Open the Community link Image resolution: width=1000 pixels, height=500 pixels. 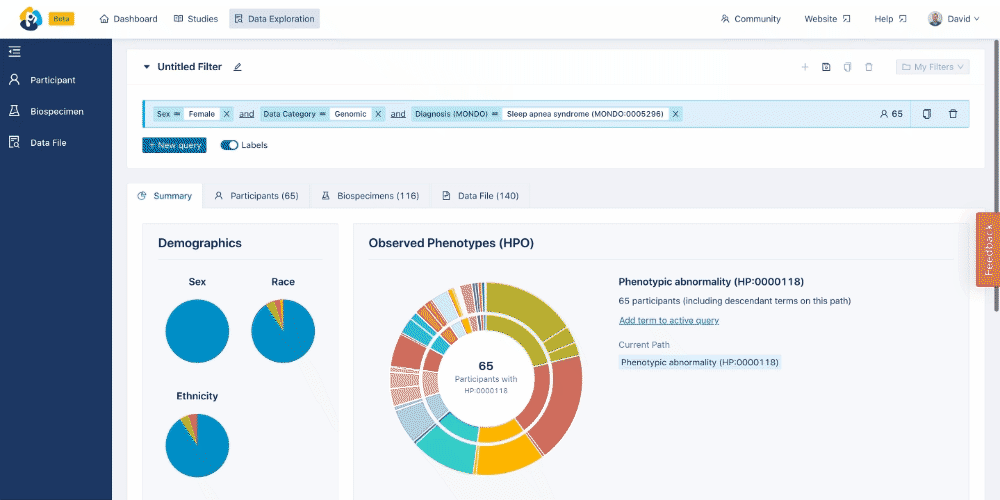pyautogui.click(x=751, y=19)
